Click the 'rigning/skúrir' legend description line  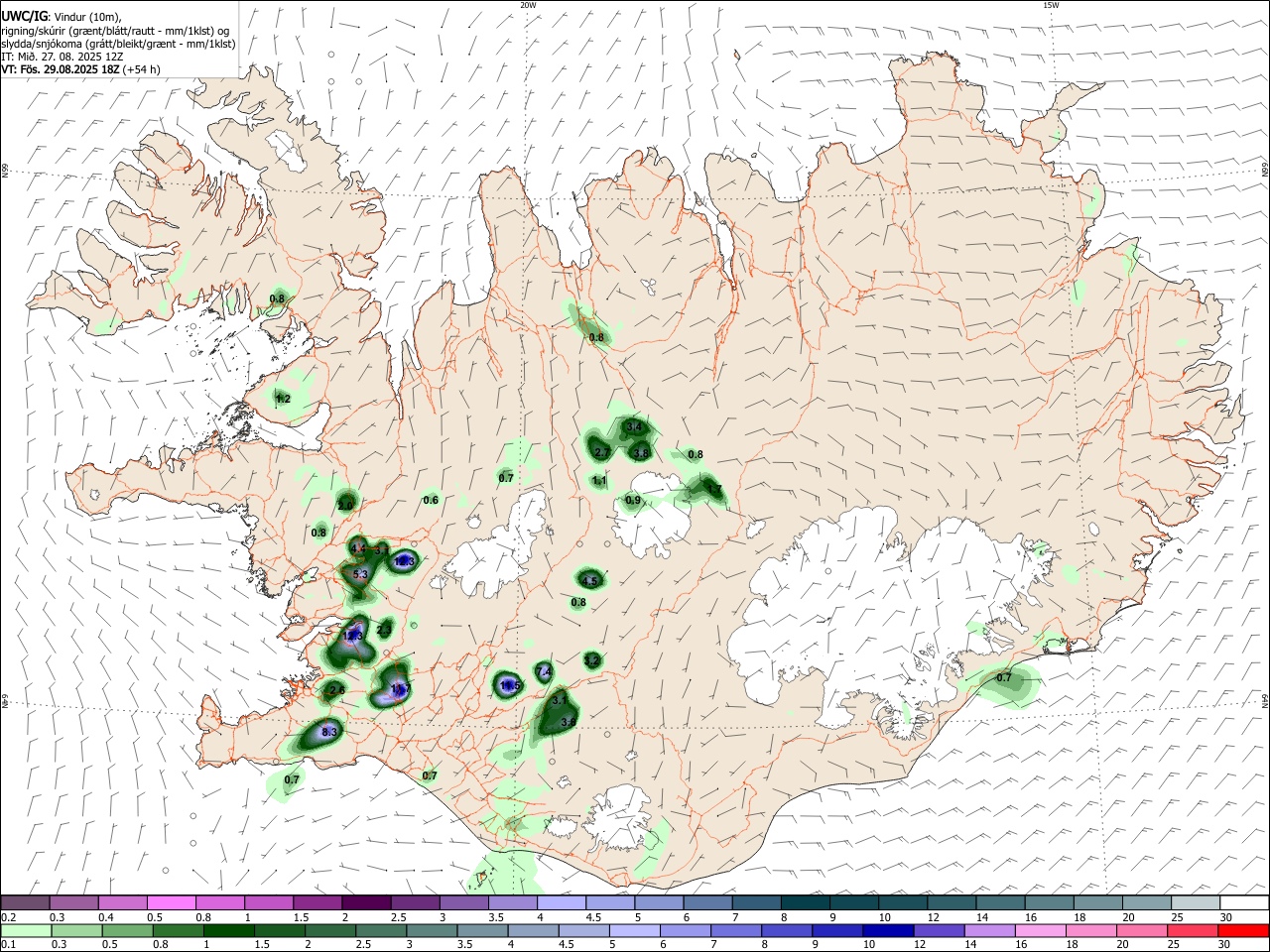coord(117,31)
